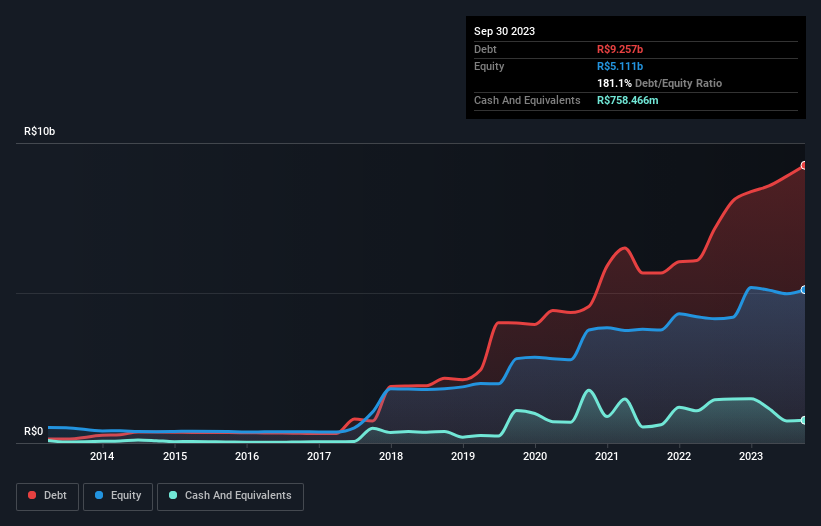Click the R$0 y-axis label
Screen dimensions: 821x526
34,431
